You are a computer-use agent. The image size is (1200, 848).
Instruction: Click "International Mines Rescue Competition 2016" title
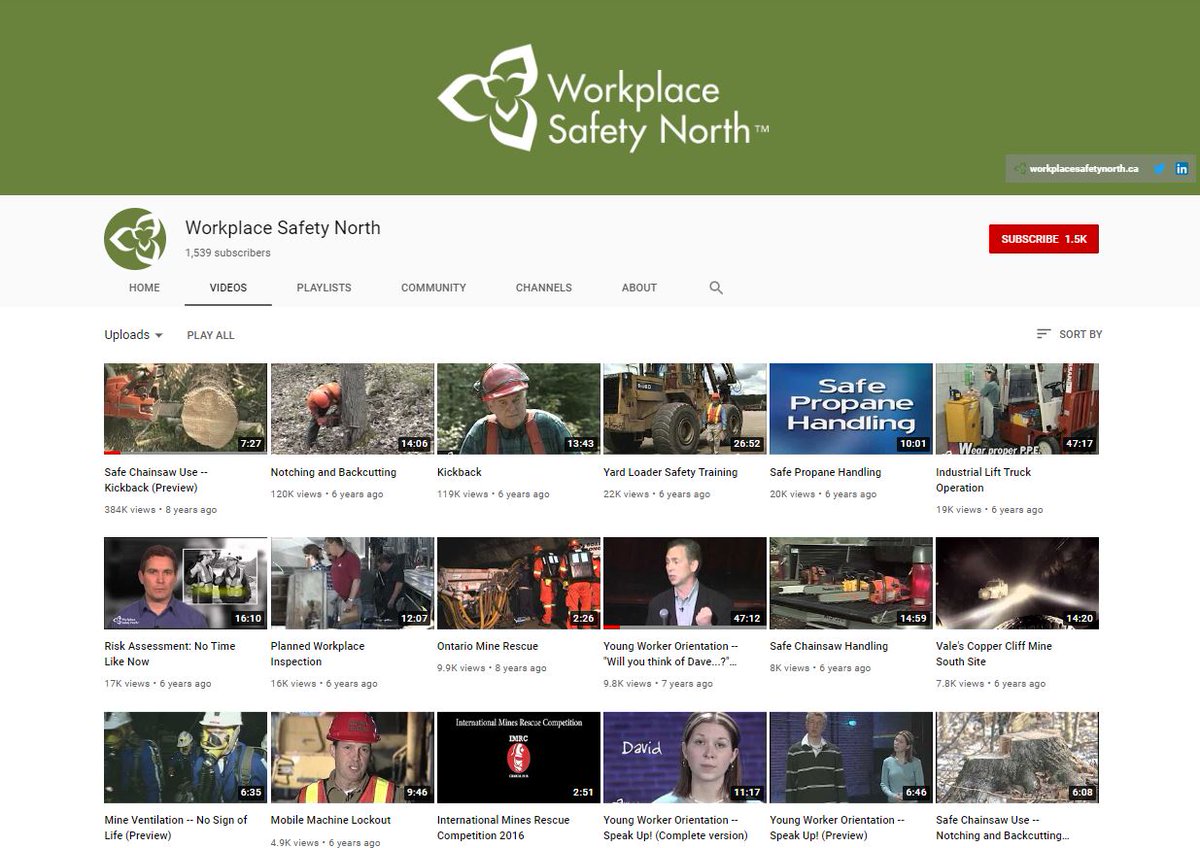click(x=503, y=828)
